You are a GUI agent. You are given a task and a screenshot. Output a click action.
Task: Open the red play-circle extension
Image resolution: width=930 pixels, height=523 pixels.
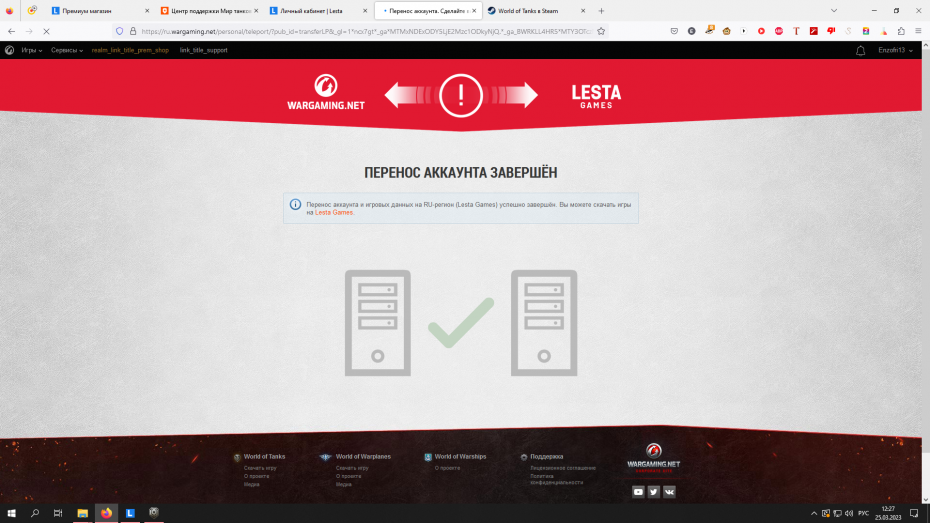[762, 31]
